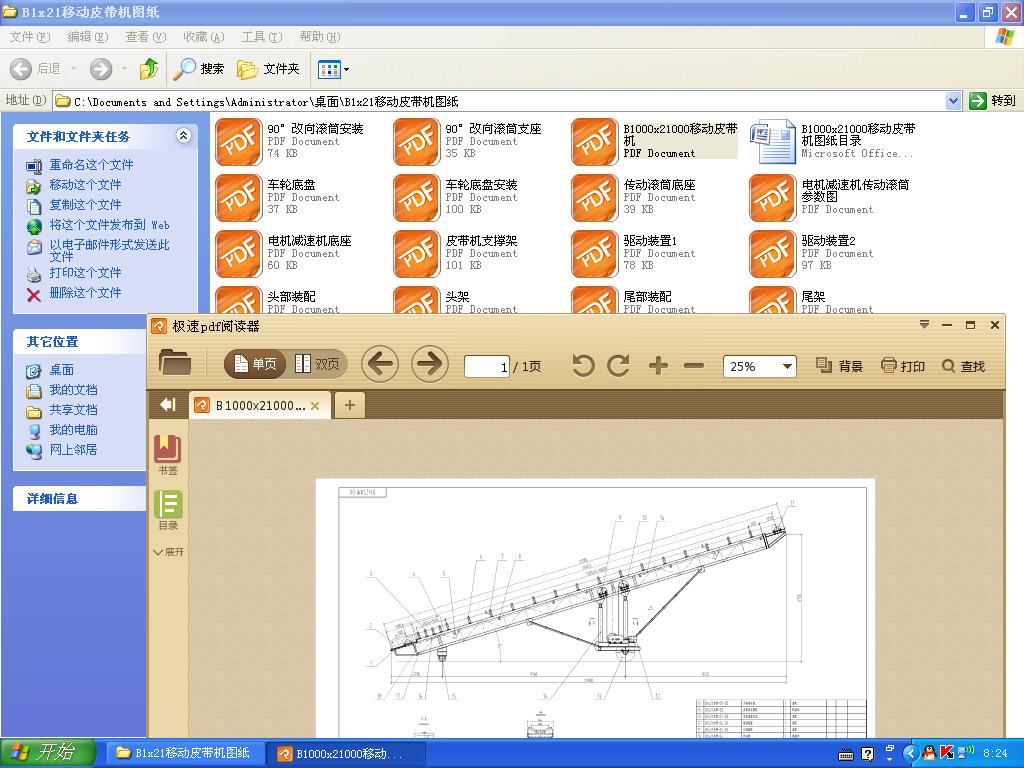Go to next page arrow in PDF reader
Viewport: 1024px width, 768px height.
click(x=430, y=364)
